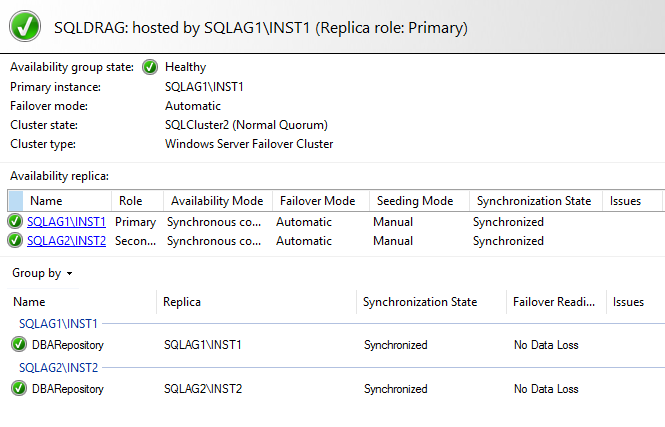
Task: Click the status icon of DBARepository under SQLAG2\INST2
Action: point(20,389)
